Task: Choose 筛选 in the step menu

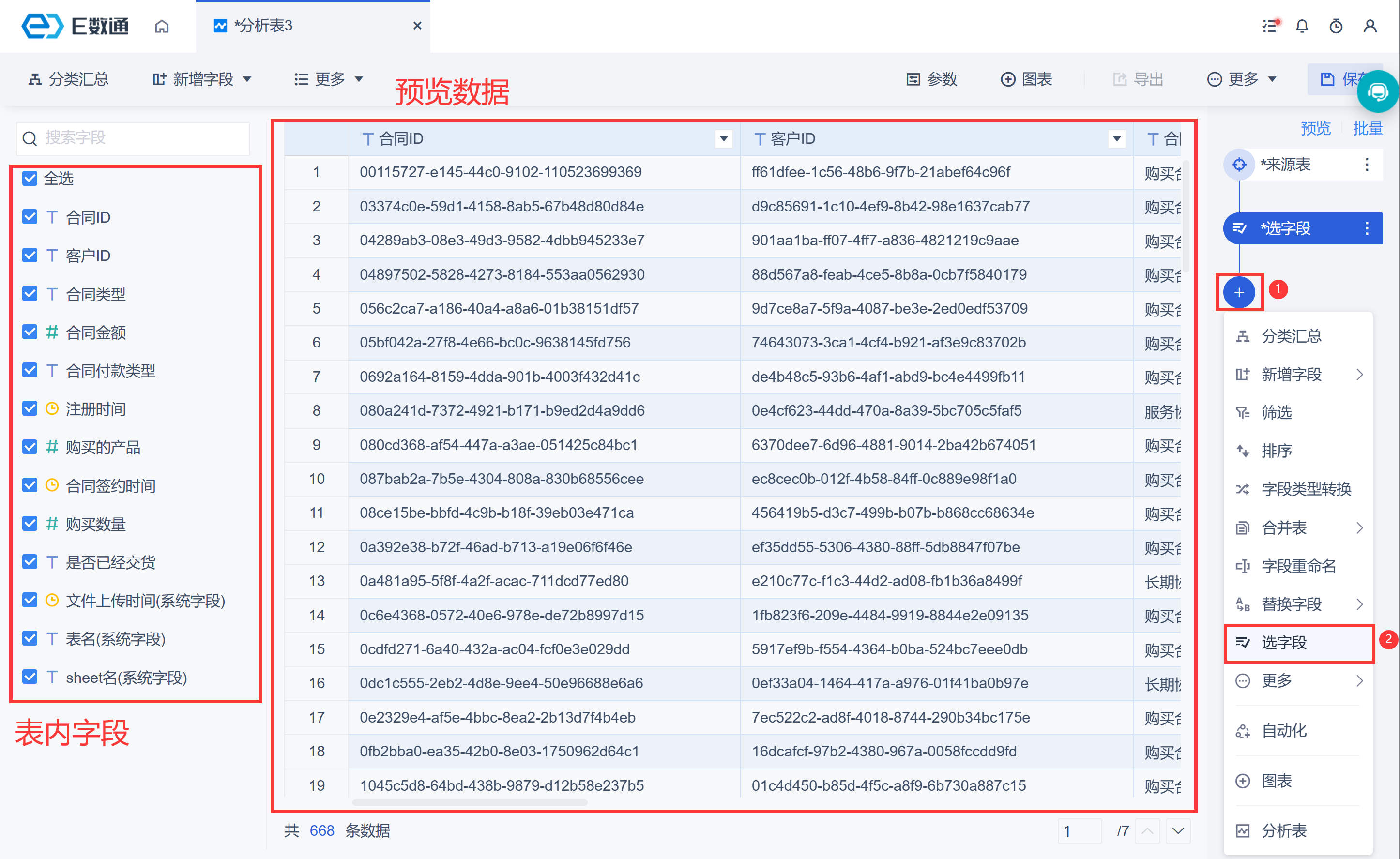Action: [x=1276, y=412]
